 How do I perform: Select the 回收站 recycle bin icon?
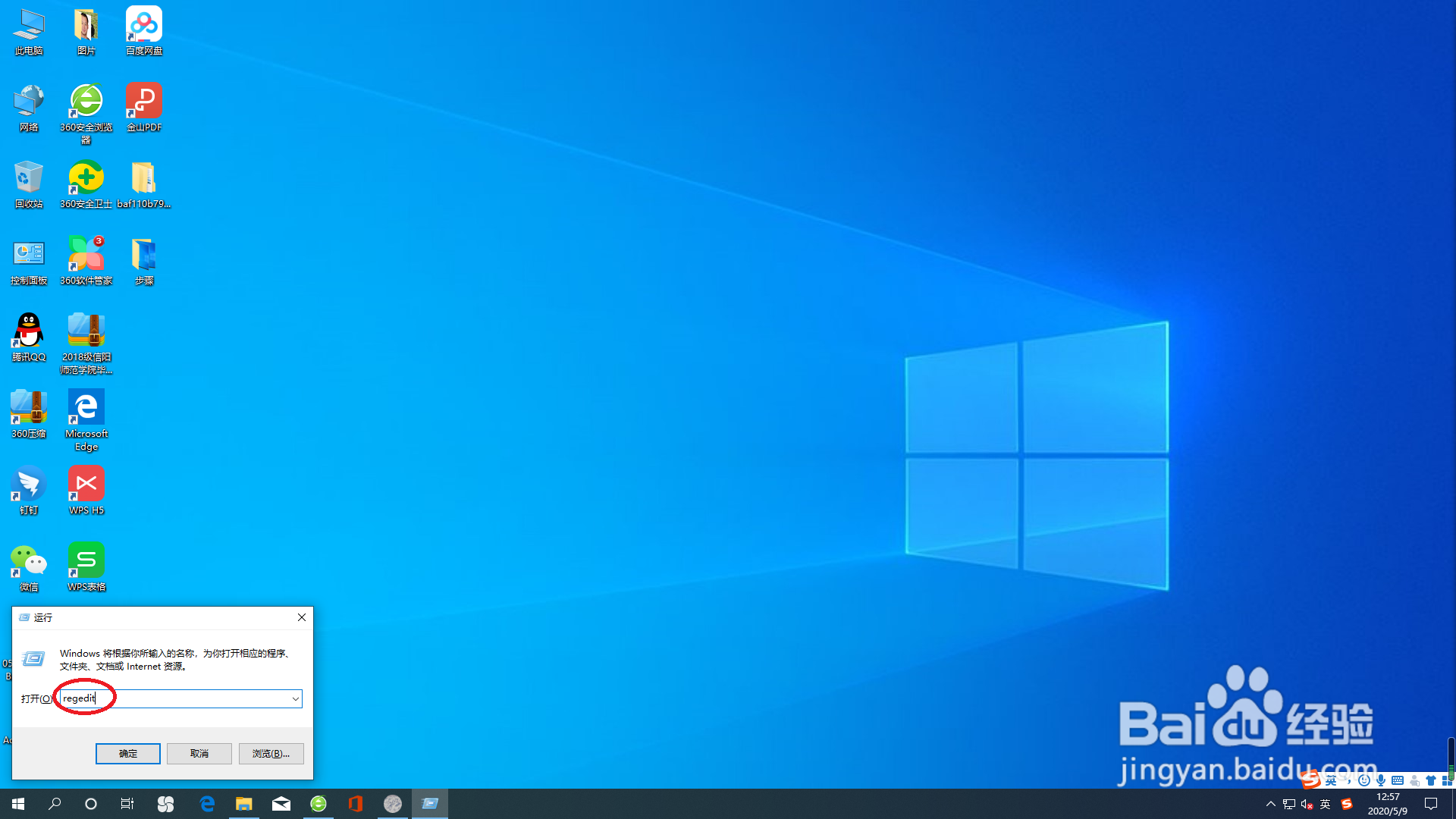(29, 185)
